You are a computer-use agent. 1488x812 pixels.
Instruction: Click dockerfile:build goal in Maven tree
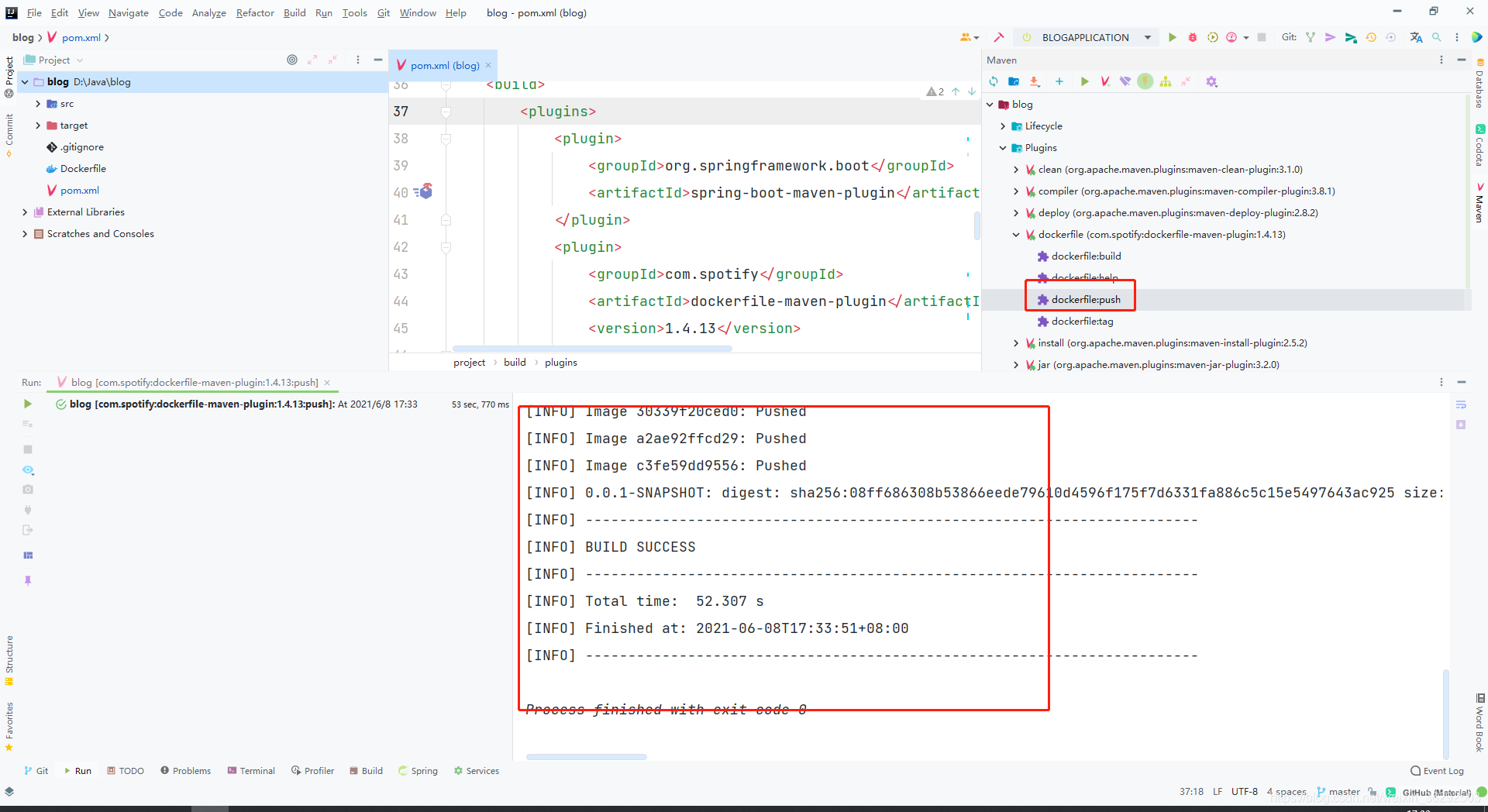1086,256
